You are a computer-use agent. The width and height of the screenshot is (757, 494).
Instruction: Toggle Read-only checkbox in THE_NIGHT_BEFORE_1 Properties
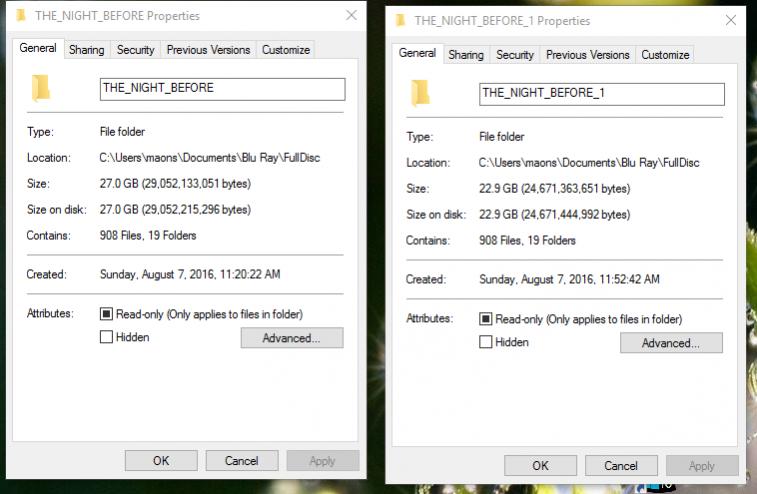[x=486, y=319]
